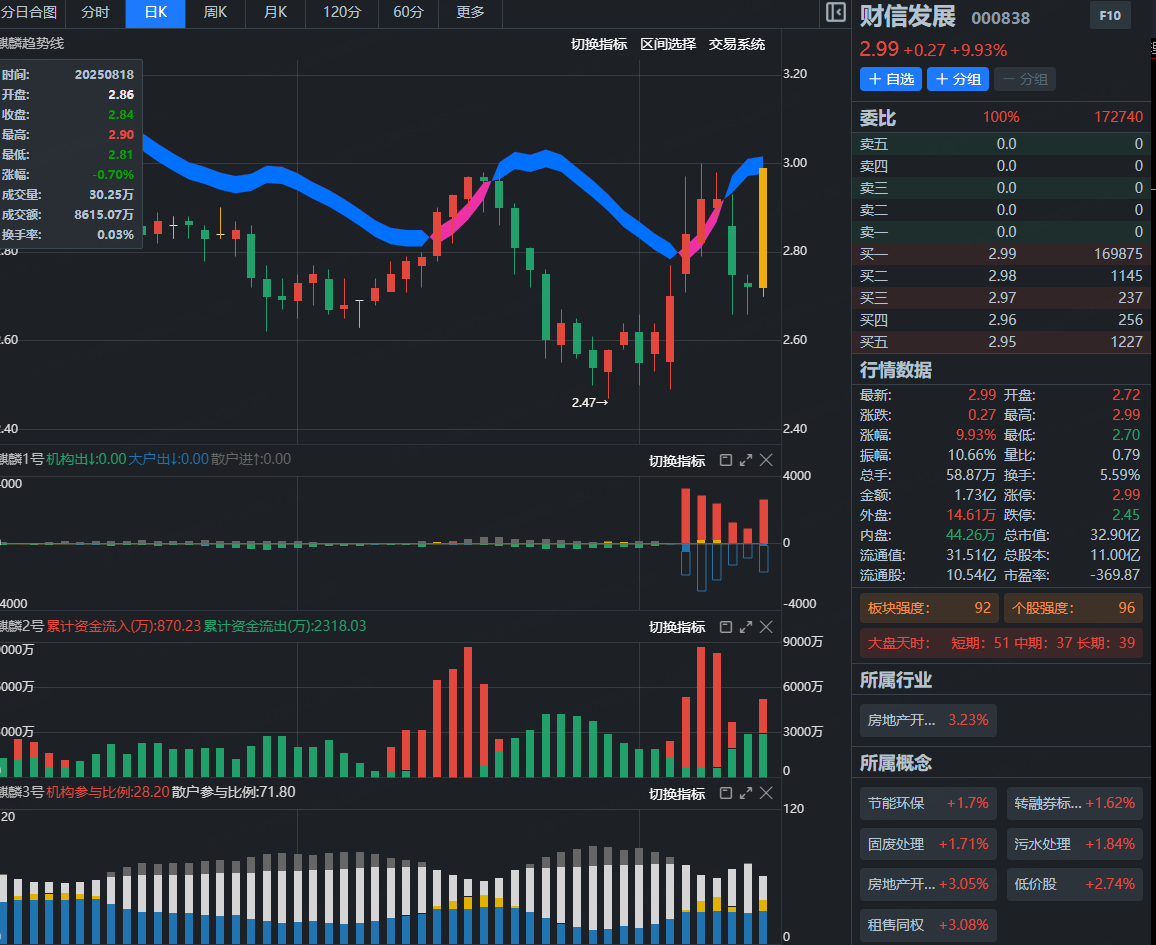Click window icon on 麒麟2号 panel
This screenshot has width=1156, height=945.
[x=726, y=627]
